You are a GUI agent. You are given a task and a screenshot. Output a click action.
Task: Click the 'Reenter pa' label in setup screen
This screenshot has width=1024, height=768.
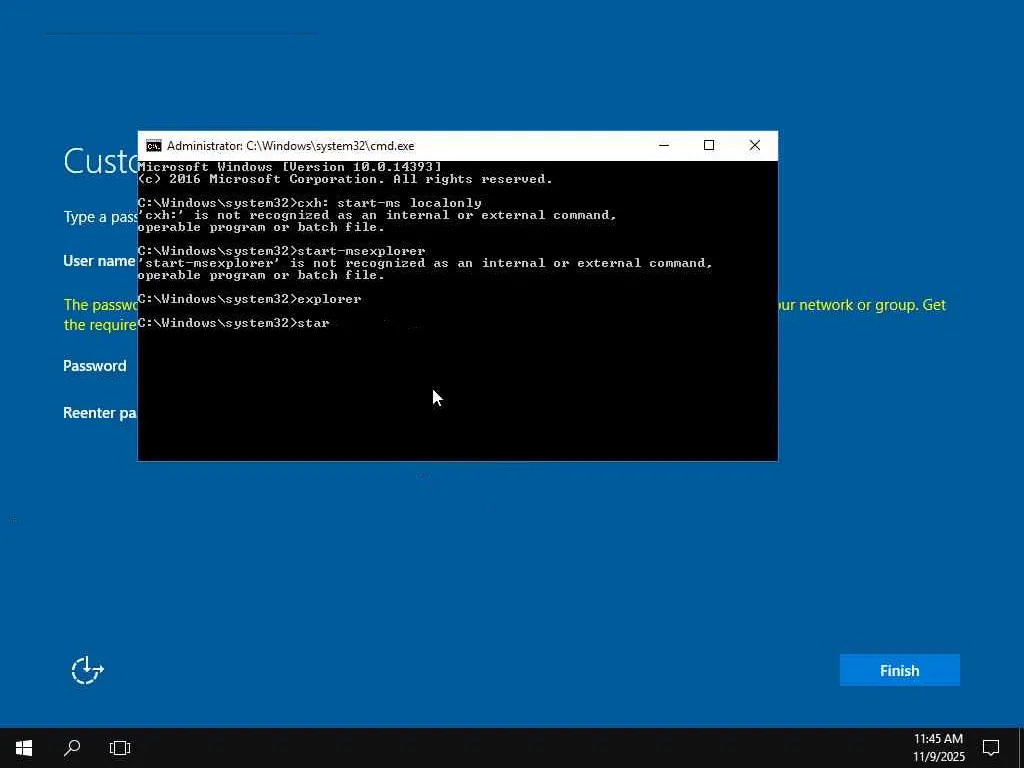point(100,413)
